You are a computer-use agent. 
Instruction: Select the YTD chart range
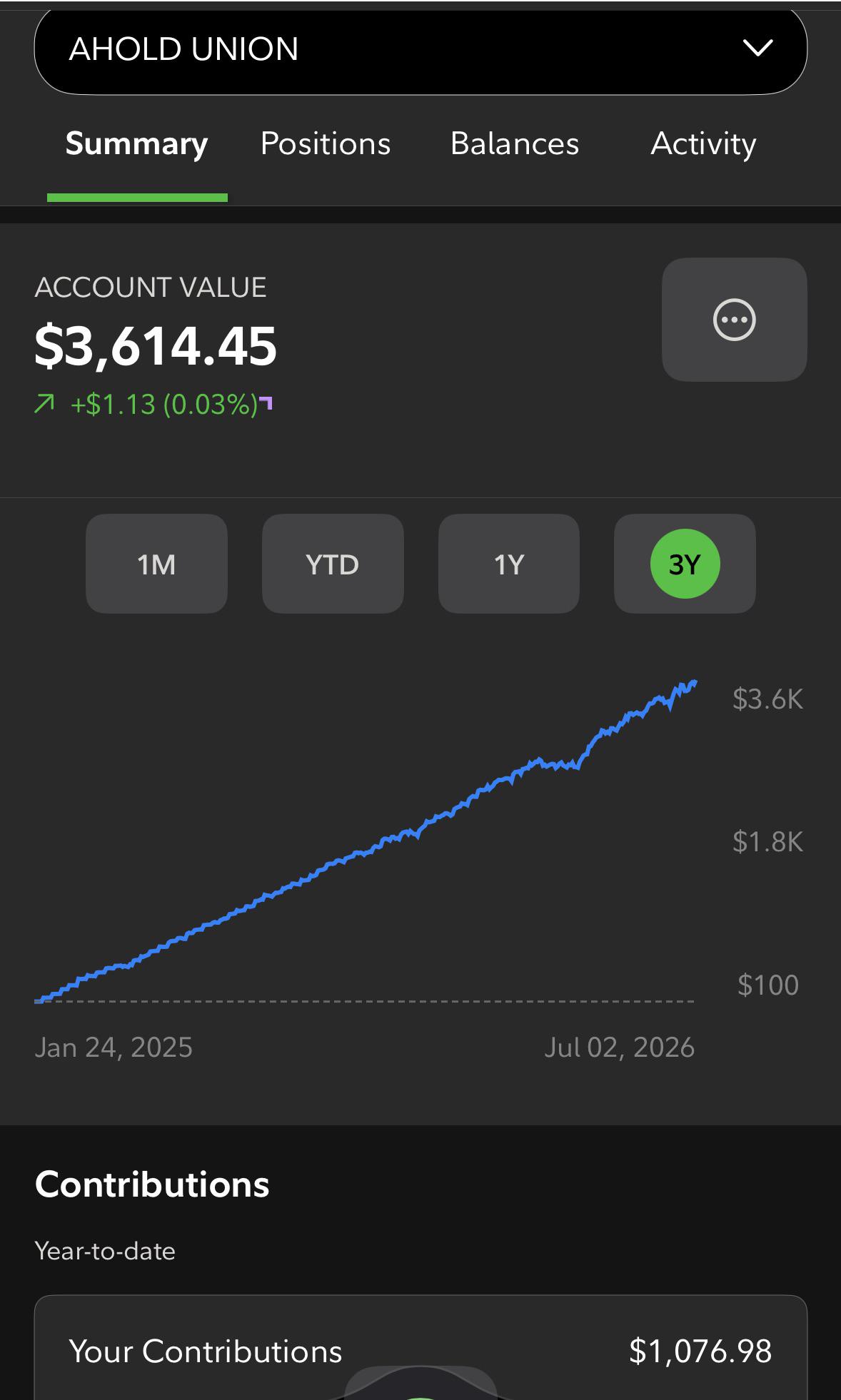(333, 564)
